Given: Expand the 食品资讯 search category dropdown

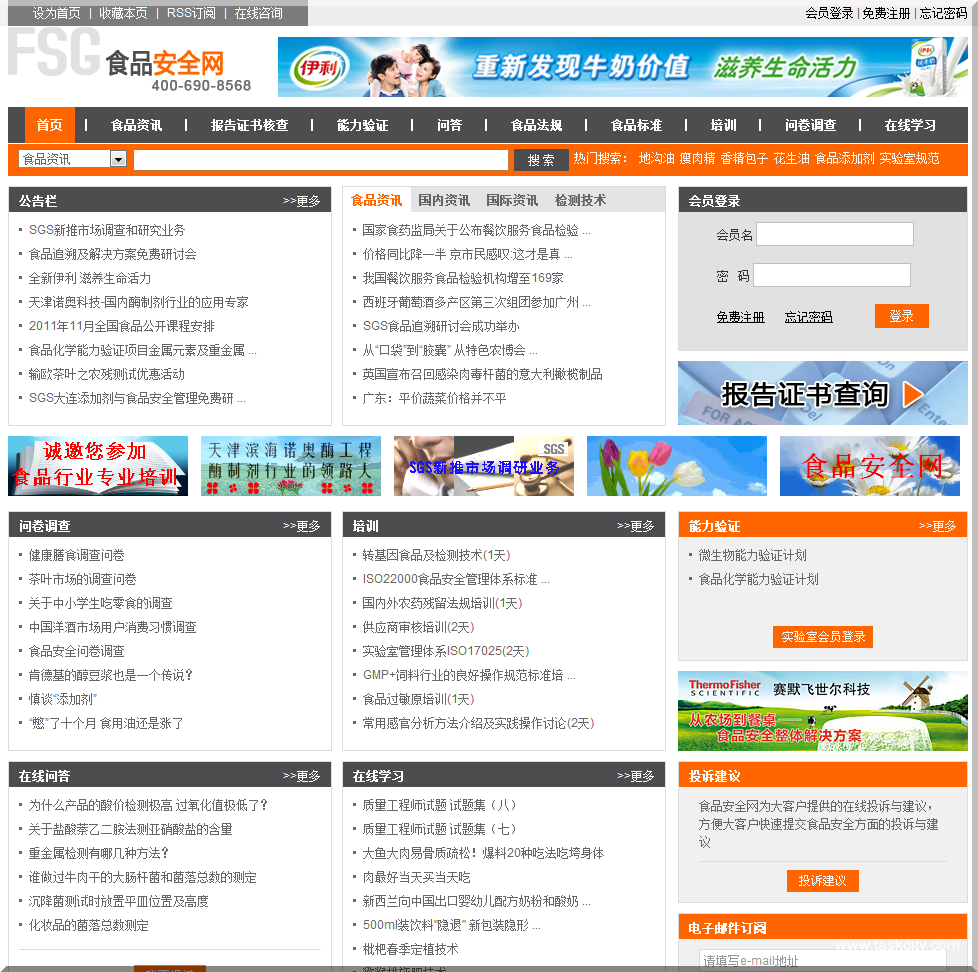Looking at the screenshot, I should tap(118, 159).
